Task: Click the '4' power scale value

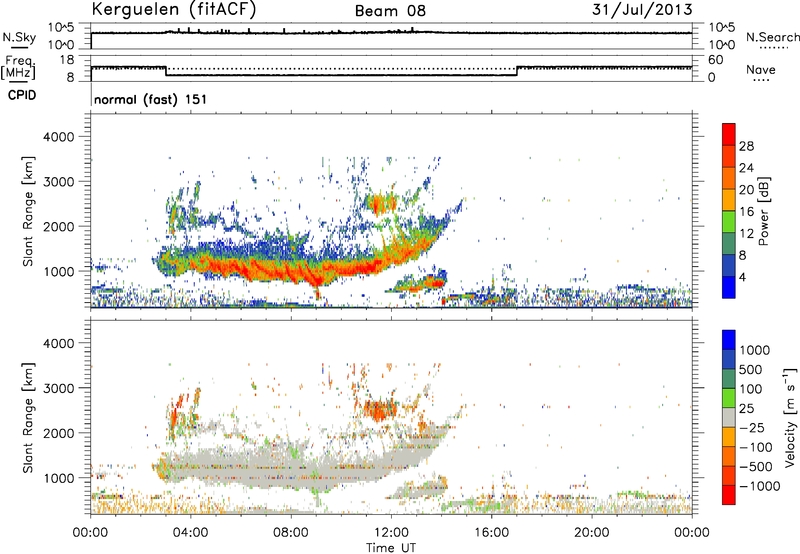Action: tap(742, 277)
